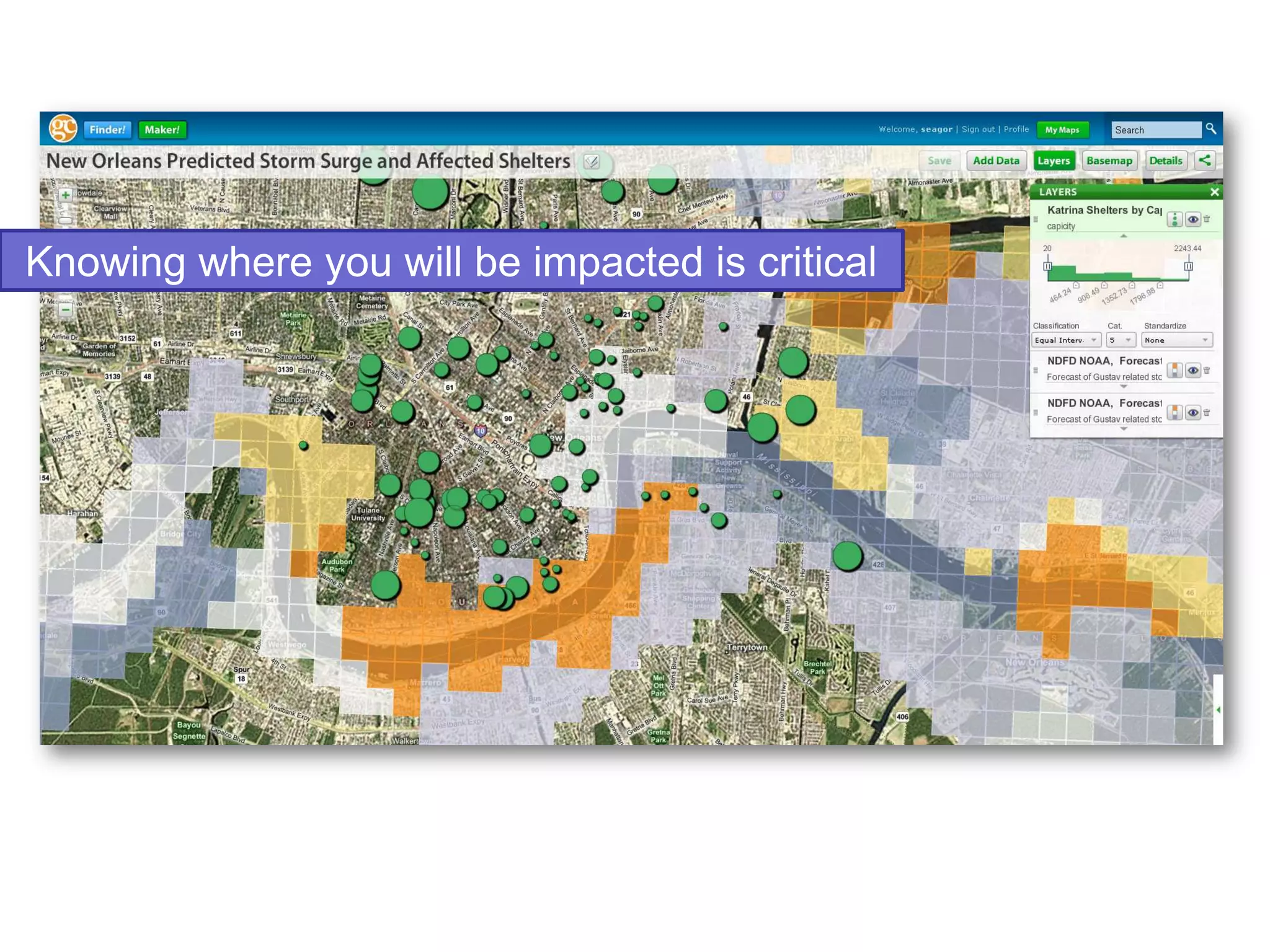Click the 464.24 class break marker
This screenshot has height=952, width=1270.
point(1076,285)
